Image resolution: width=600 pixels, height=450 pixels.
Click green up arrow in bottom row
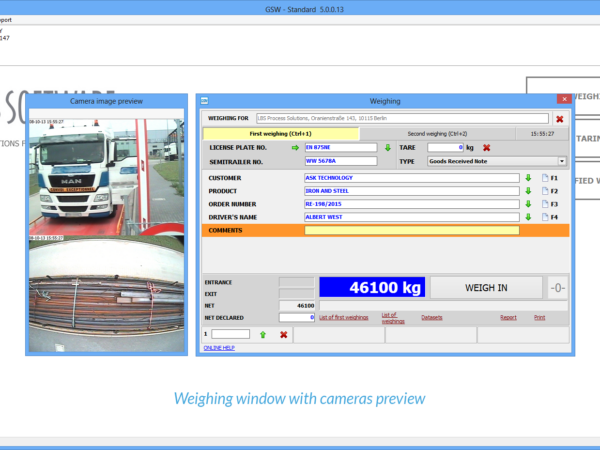tap(263, 335)
